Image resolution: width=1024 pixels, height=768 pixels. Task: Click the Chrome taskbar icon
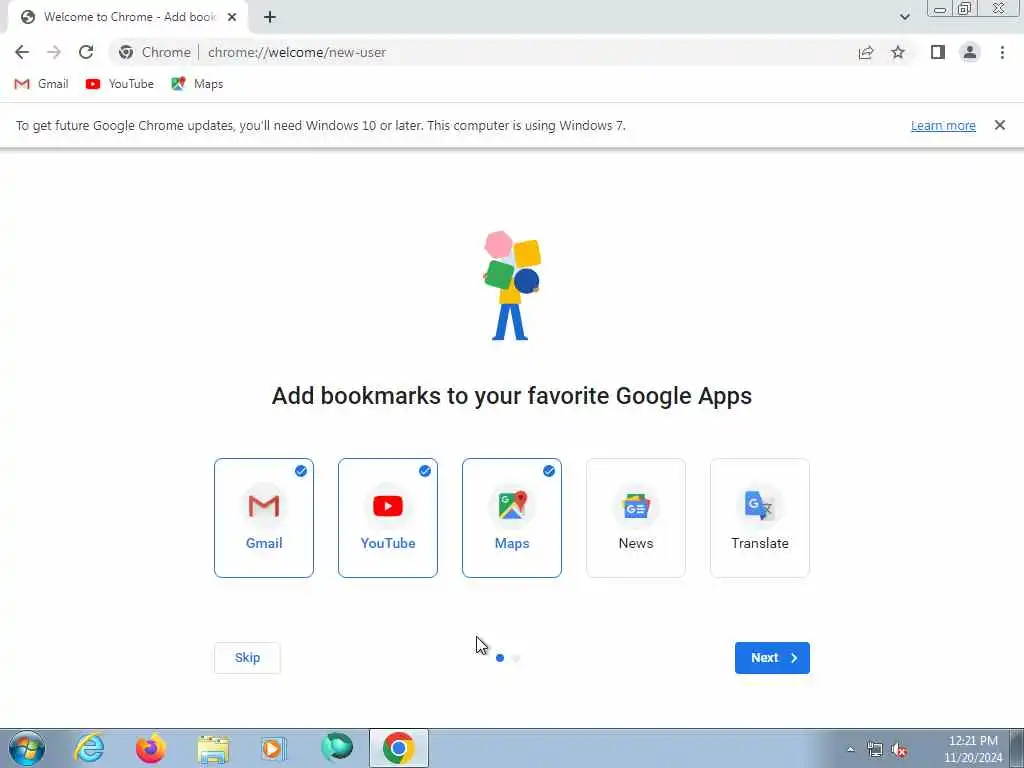tap(398, 748)
